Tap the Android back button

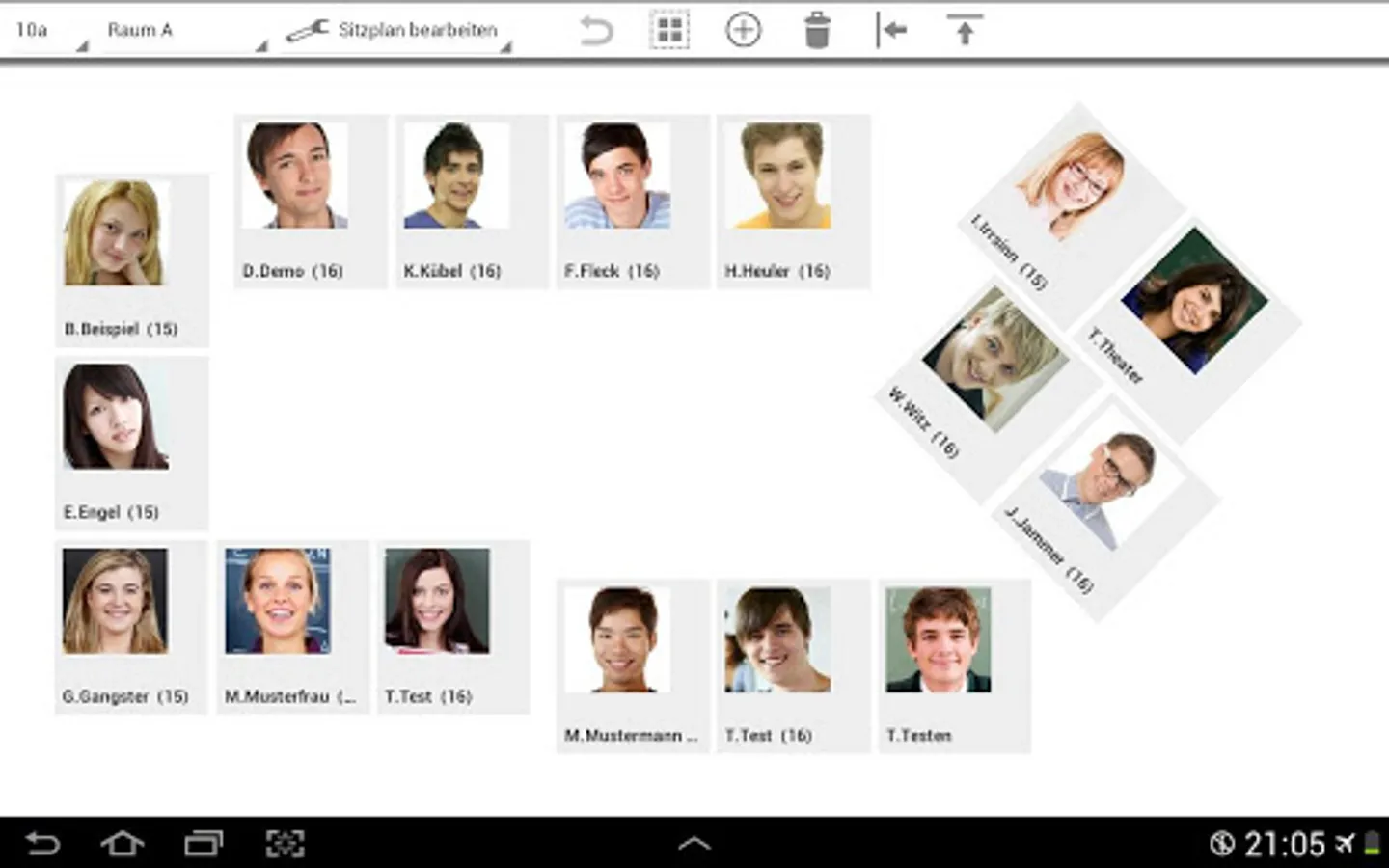coord(42,844)
